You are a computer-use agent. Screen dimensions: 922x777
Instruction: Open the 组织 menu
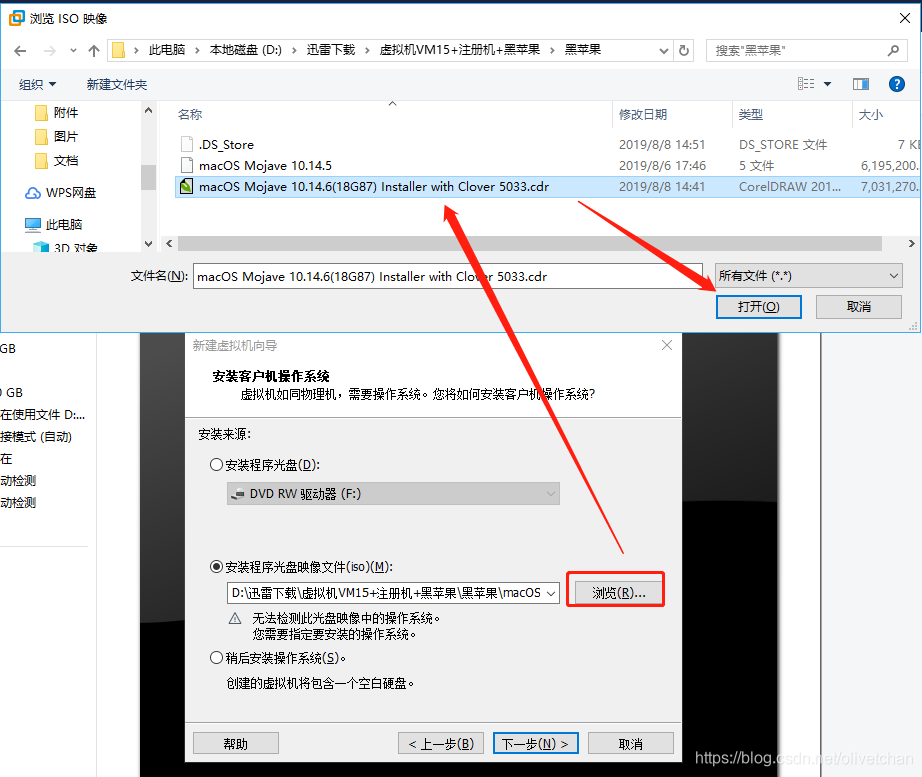click(37, 84)
